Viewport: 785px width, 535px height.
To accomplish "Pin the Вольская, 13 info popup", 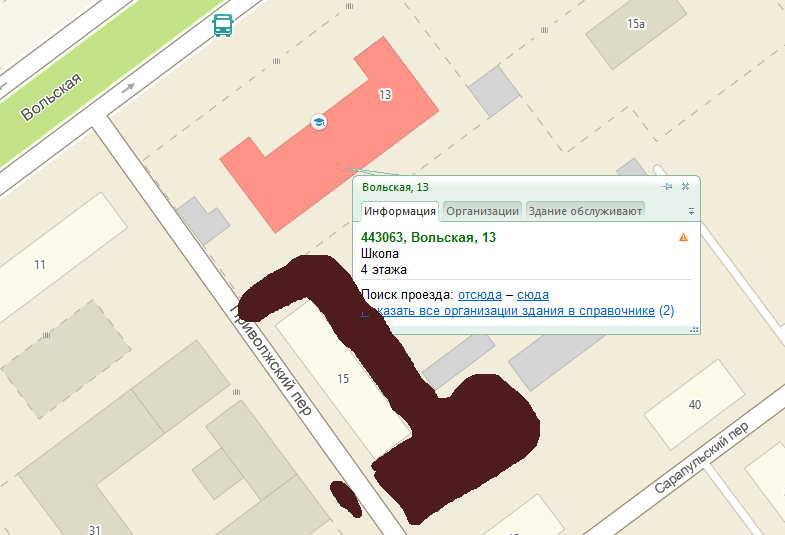I will 667,187.
